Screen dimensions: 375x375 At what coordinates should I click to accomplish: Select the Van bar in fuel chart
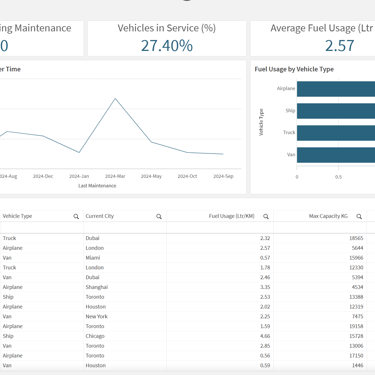point(336,155)
